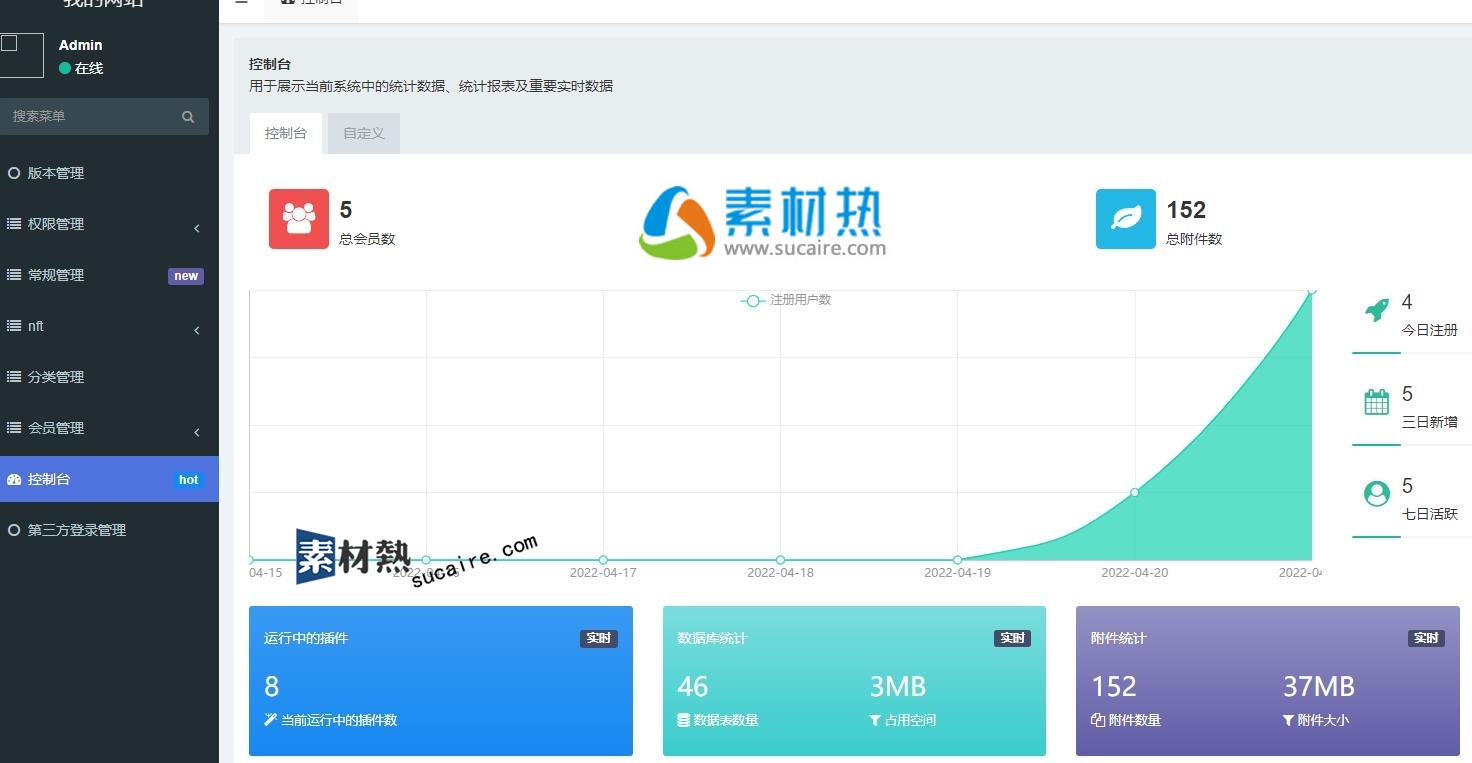Image resolution: width=1472 pixels, height=763 pixels.
Task: Open the 会员管理 sidebar menu
Action: point(109,428)
